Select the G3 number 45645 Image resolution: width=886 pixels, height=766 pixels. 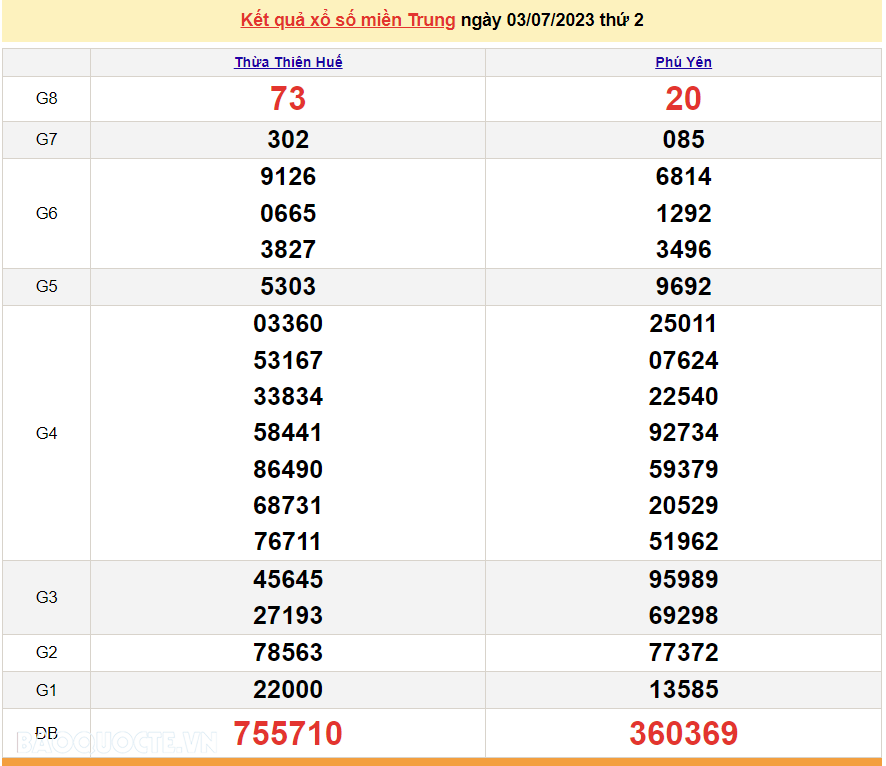(288, 580)
